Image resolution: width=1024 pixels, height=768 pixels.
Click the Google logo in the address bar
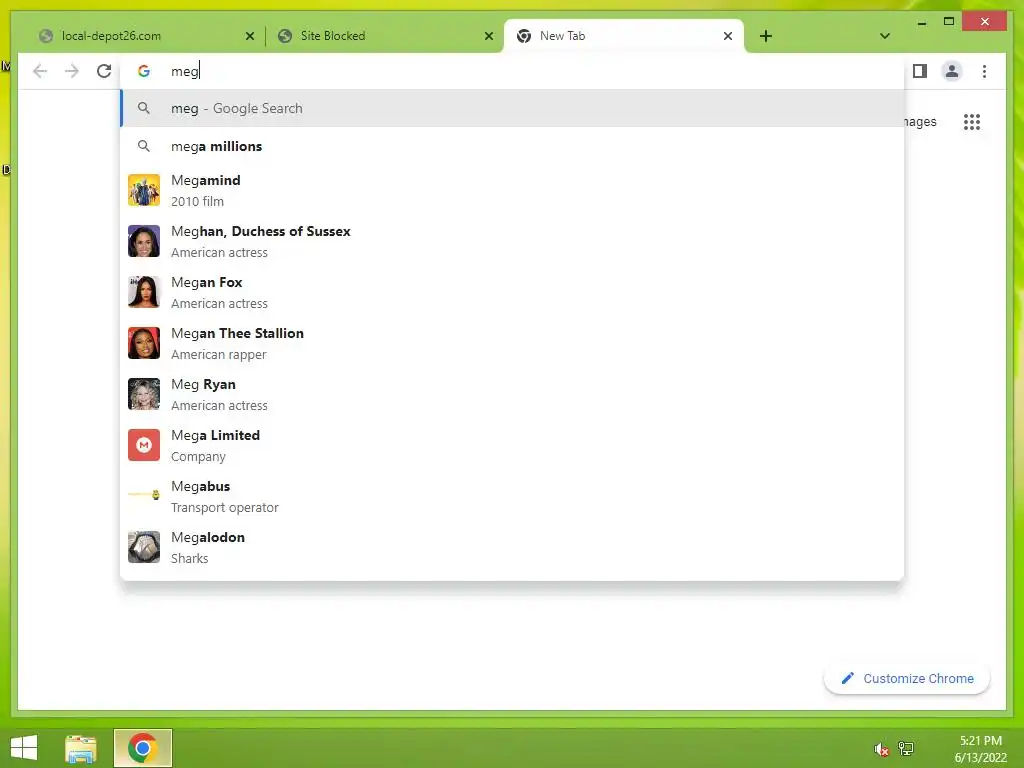click(x=144, y=71)
